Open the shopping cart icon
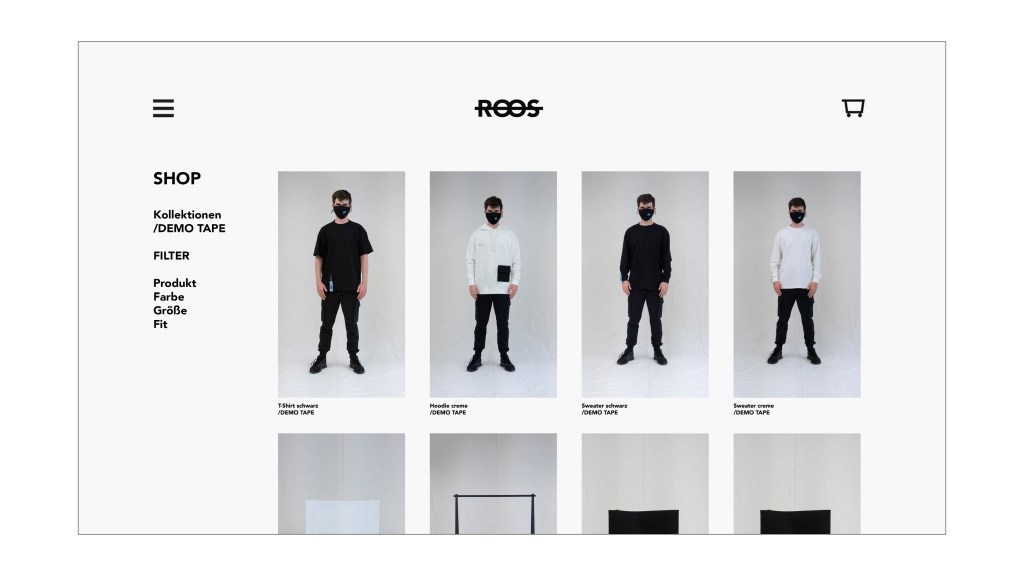The width and height of the screenshot is (1024, 576). click(x=853, y=108)
